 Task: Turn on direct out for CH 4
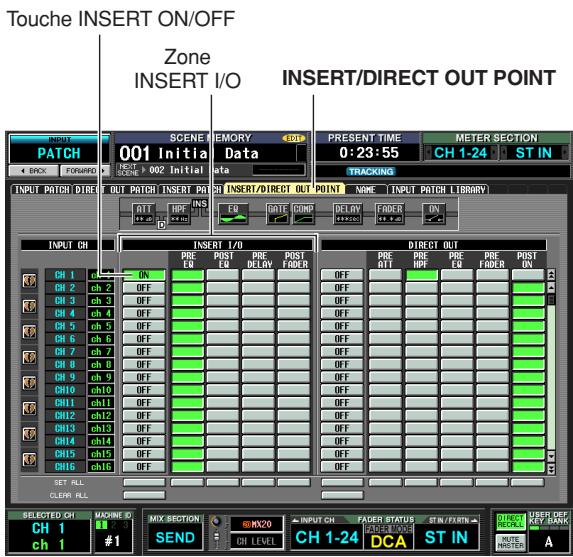(x=342, y=313)
